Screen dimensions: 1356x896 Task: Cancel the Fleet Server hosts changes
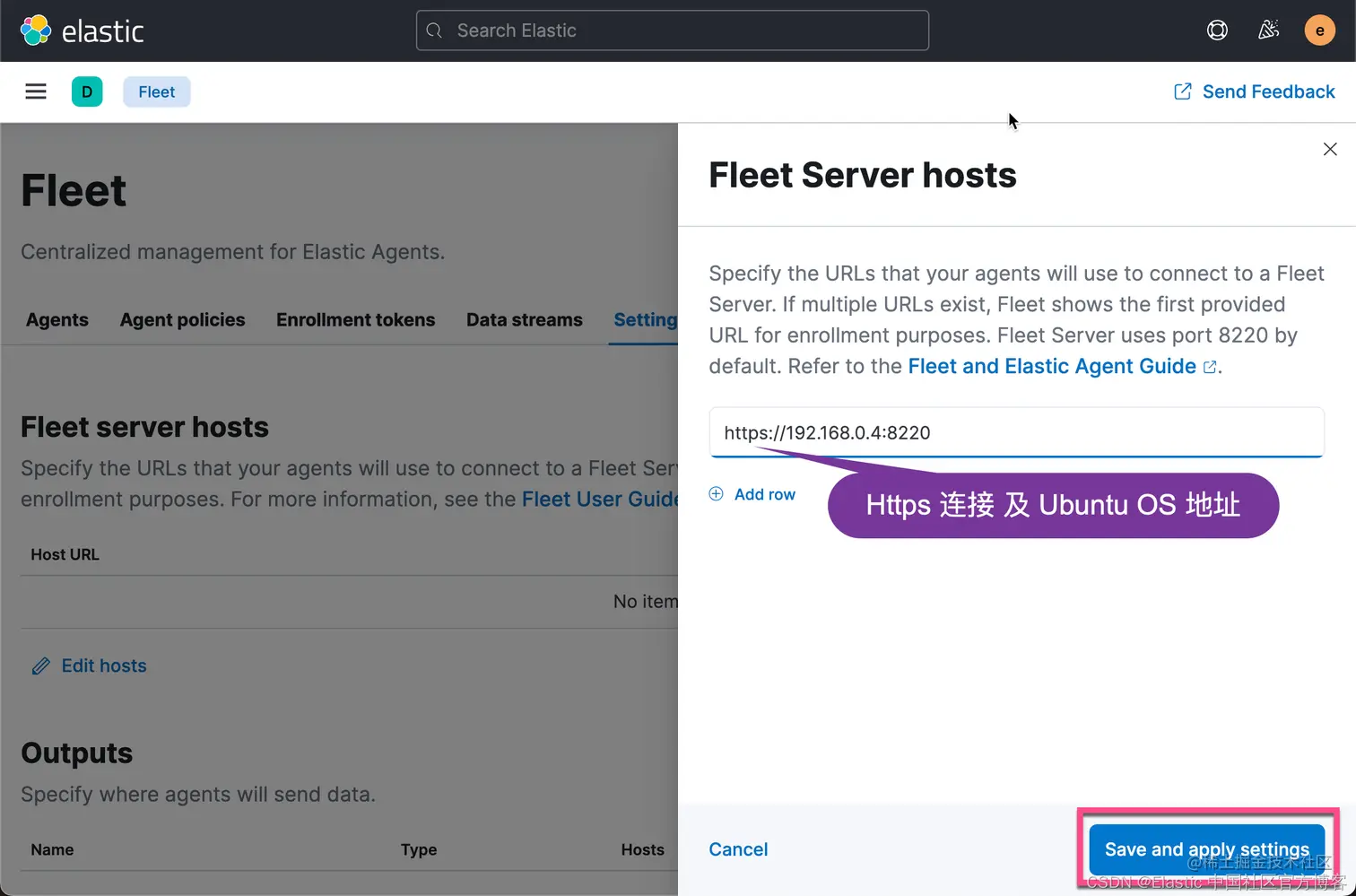click(x=738, y=849)
